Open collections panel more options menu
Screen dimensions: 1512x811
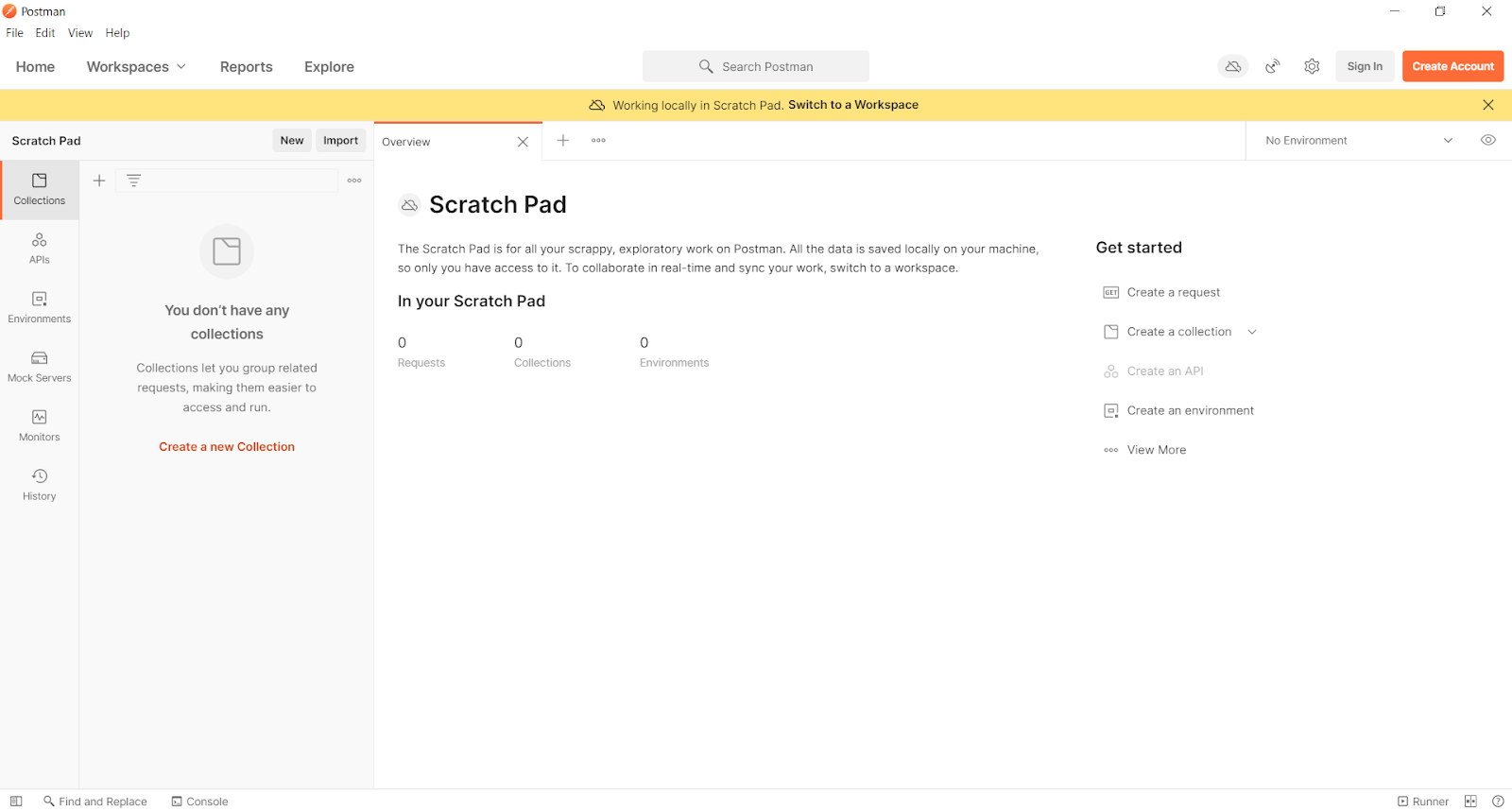tap(354, 181)
